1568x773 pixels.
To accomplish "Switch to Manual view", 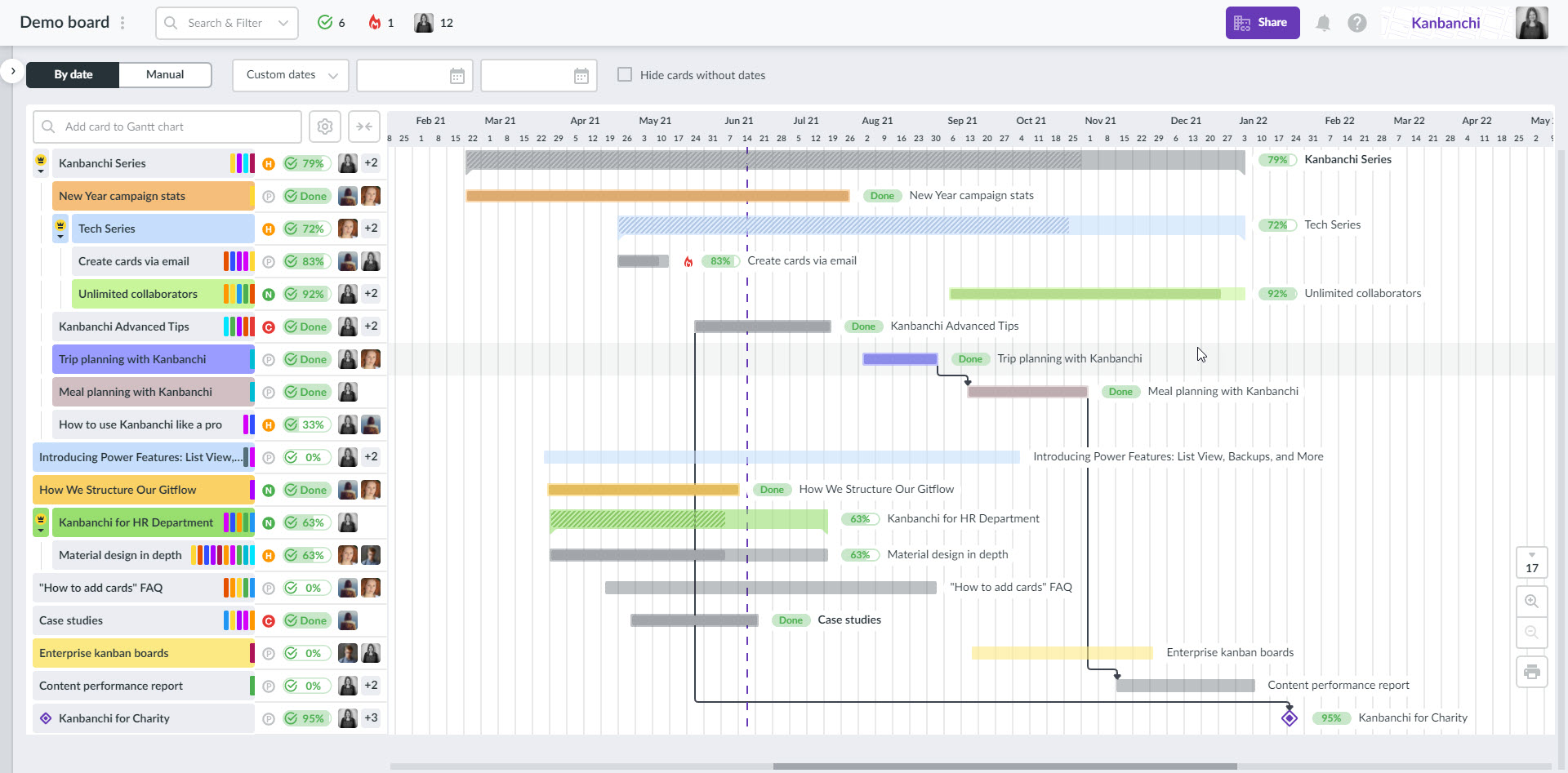I will point(165,74).
